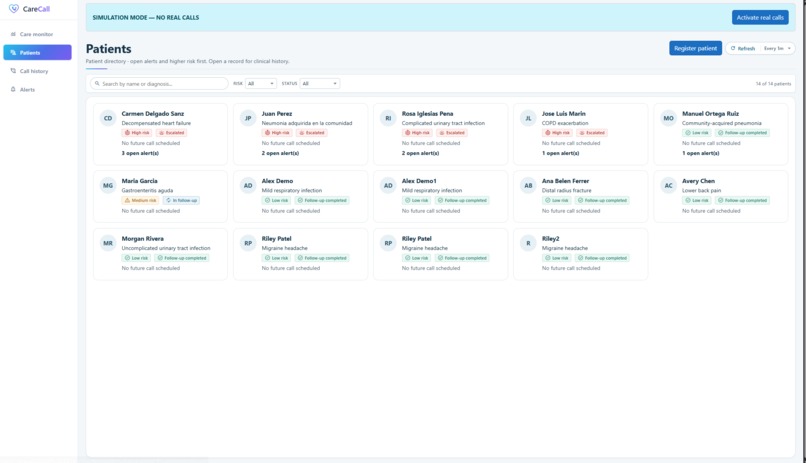Screen dimensions: 806x463
Task: Click the MR avatar circle
Action: tap(108, 243)
